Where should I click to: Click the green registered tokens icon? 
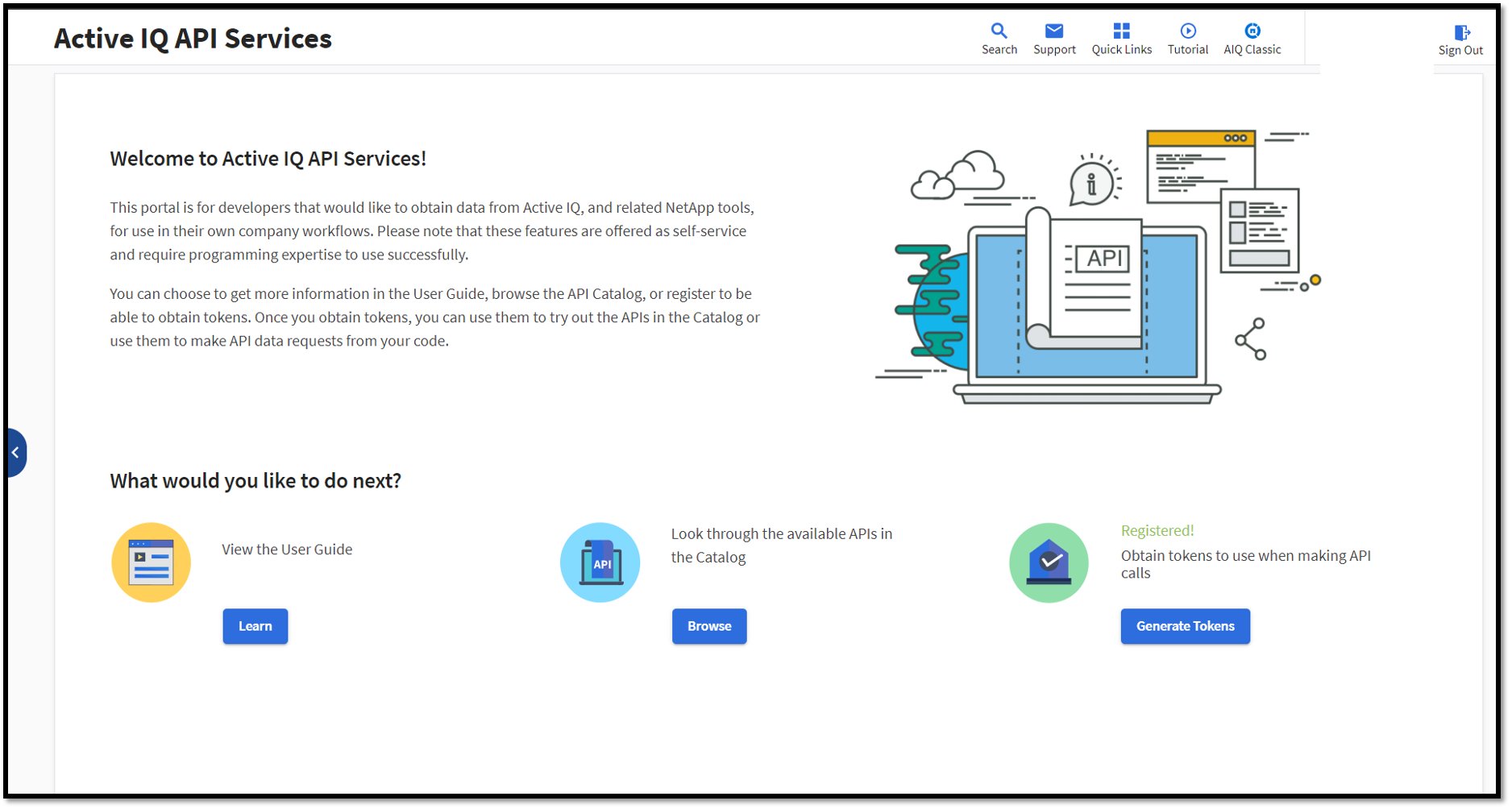coord(1049,562)
